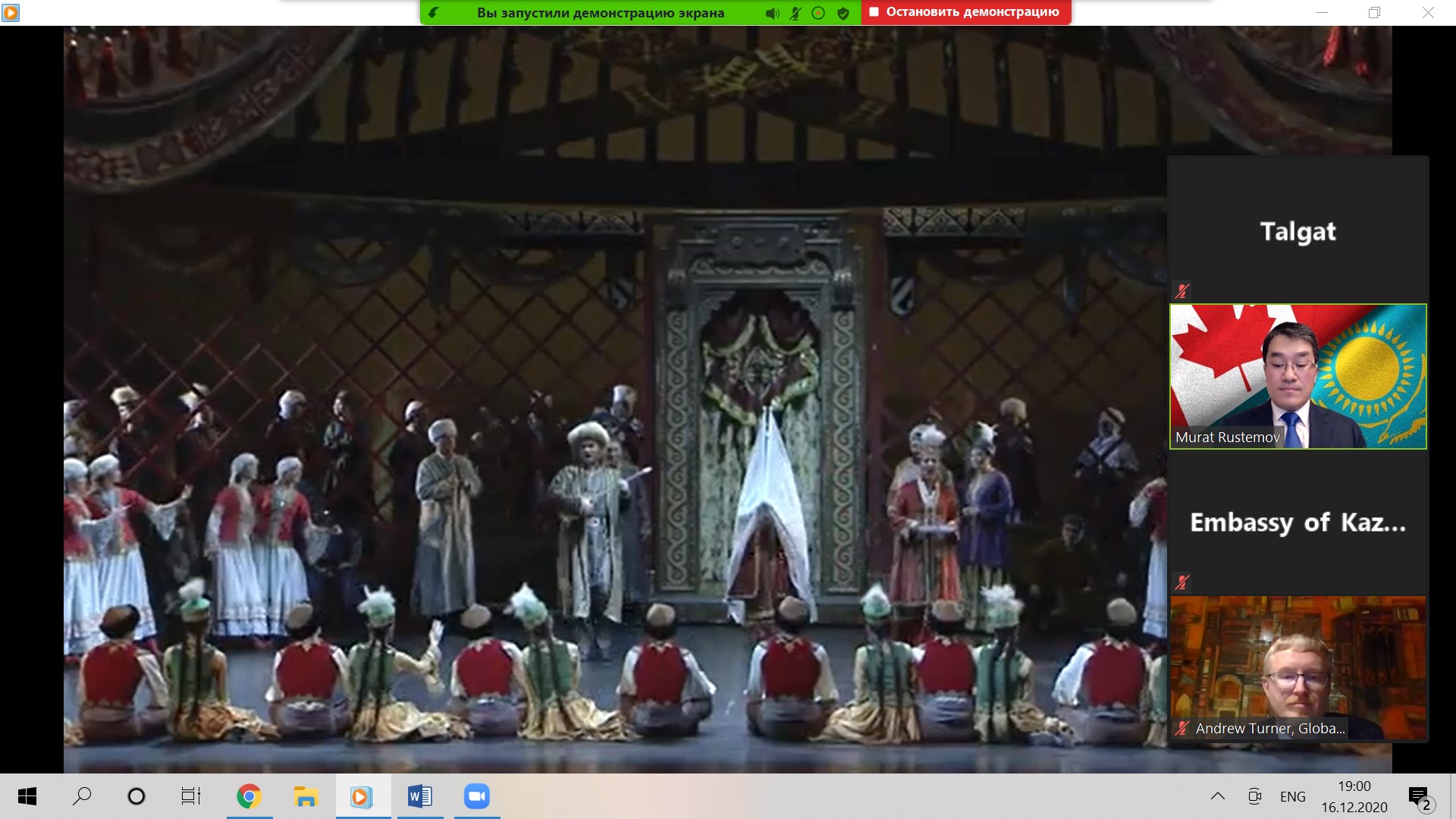Open the green shield encryption info icon
This screenshot has width=1456, height=819.
[x=843, y=13]
